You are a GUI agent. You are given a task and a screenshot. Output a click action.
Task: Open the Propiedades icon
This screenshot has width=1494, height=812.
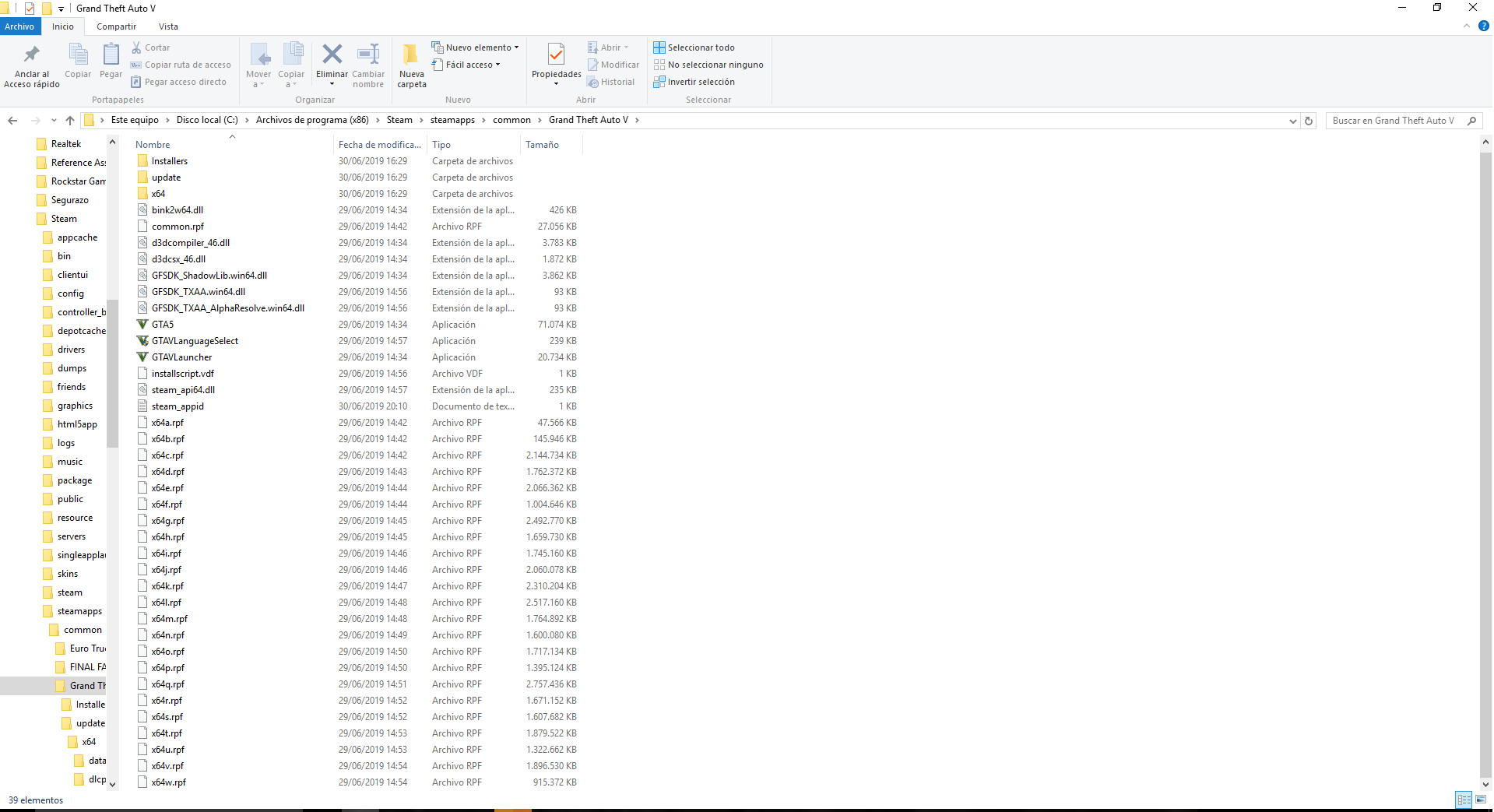point(556,54)
